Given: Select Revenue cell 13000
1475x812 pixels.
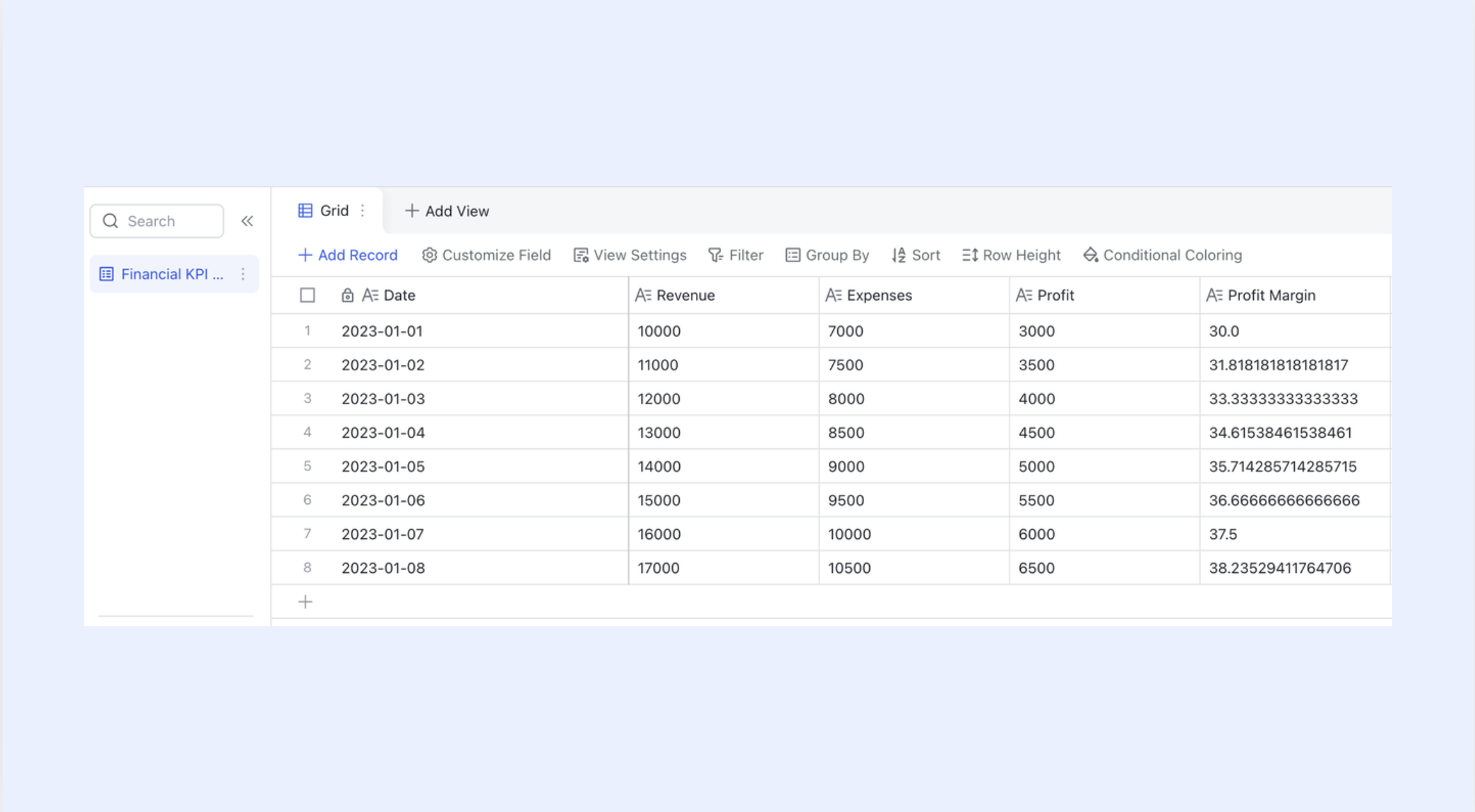Looking at the screenshot, I should click(x=724, y=433).
